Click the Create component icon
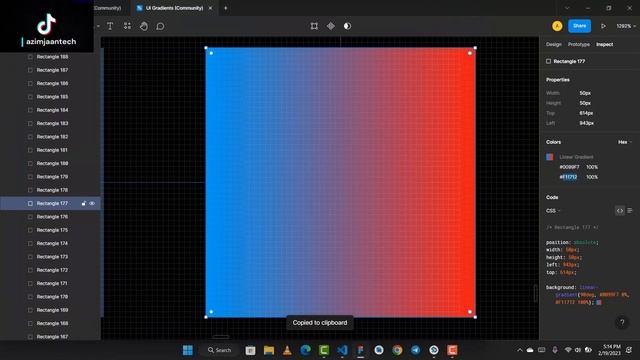Viewport: 640px width, 360px height. [x=331, y=26]
